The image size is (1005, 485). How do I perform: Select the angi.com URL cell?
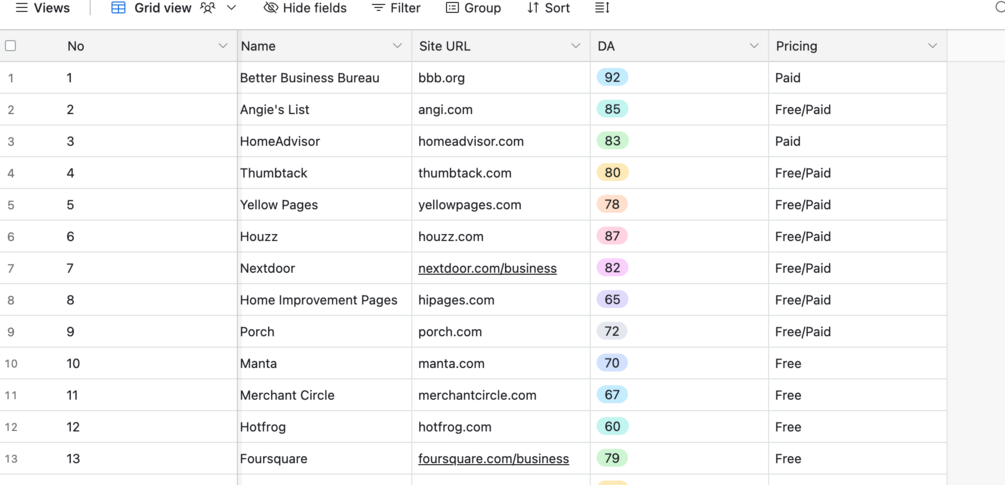coord(501,110)
